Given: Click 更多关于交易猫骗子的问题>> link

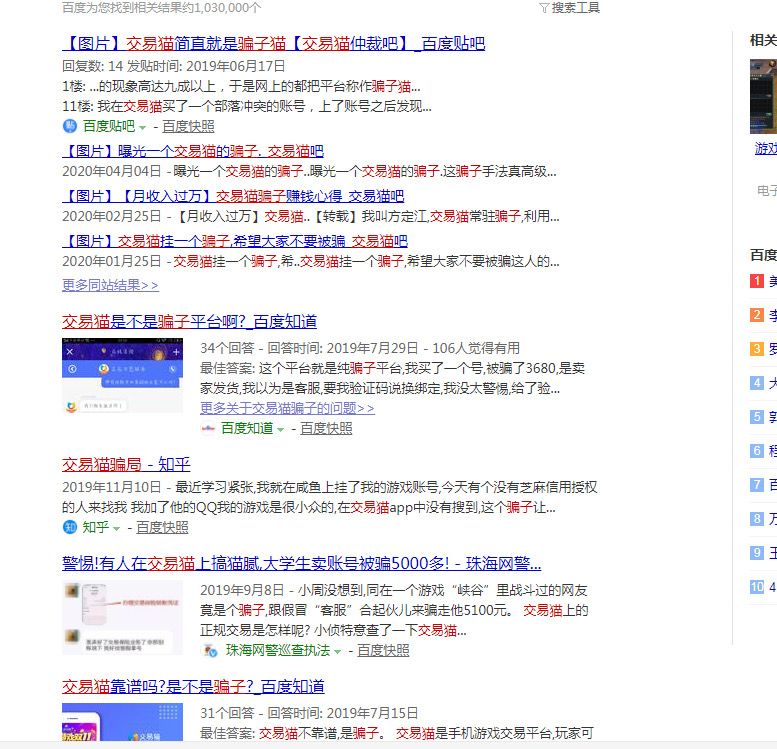Looking at the screenshot, I should point(287,408).
